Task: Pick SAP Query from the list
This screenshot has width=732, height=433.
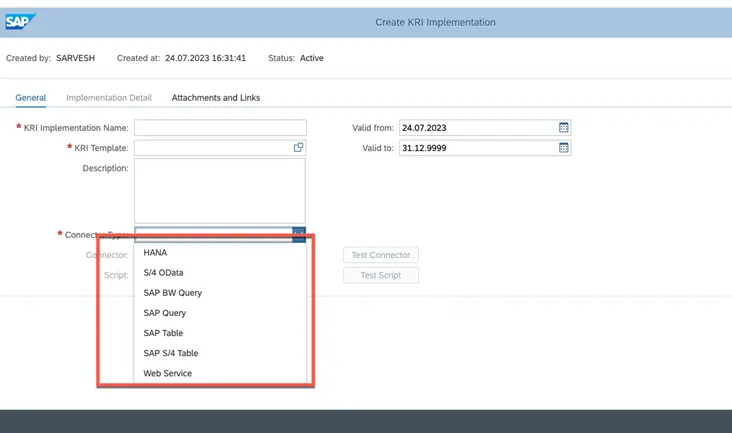Action: point(165,313)
